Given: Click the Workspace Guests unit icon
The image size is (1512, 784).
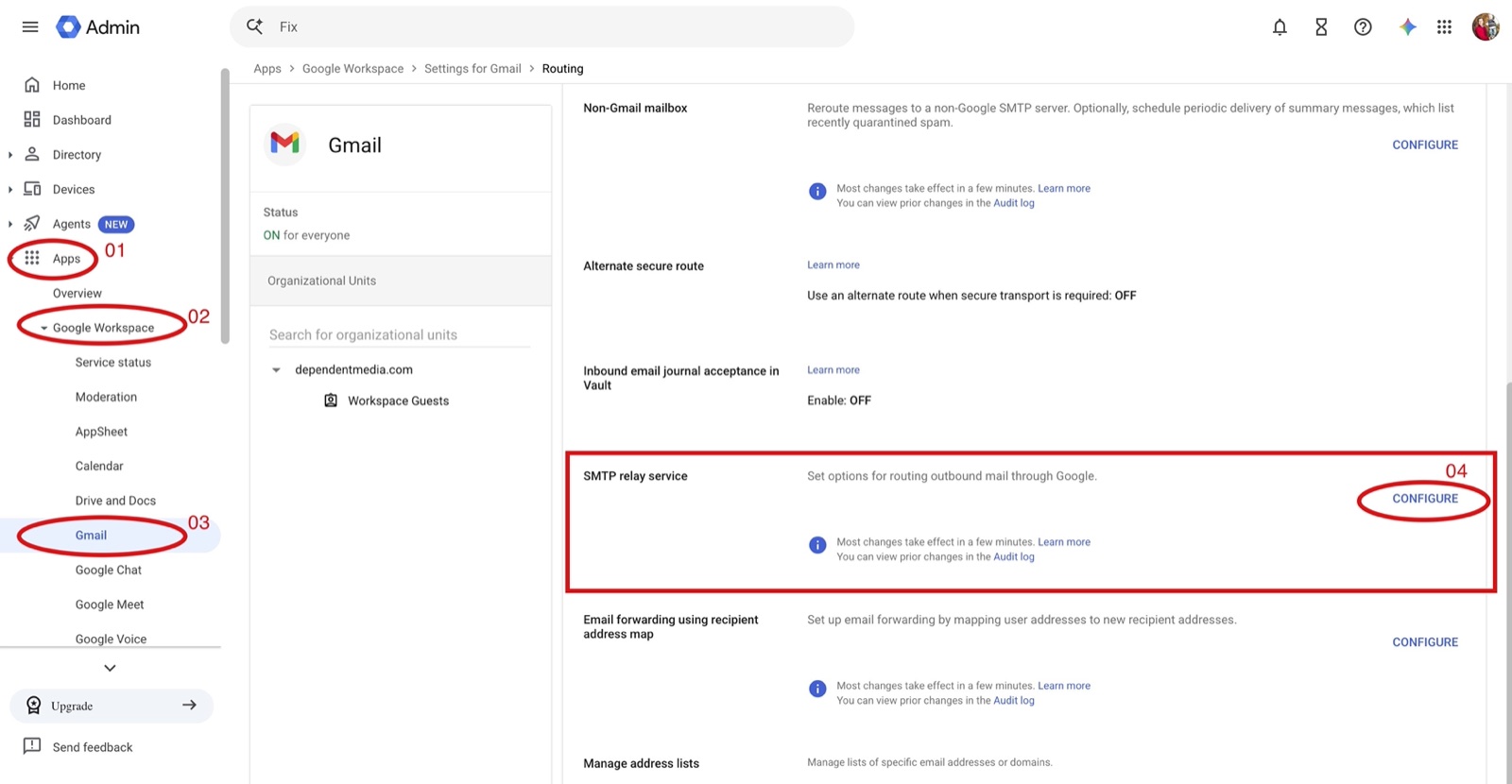Looking at the screenshot, I should click(x=331, y=401).
